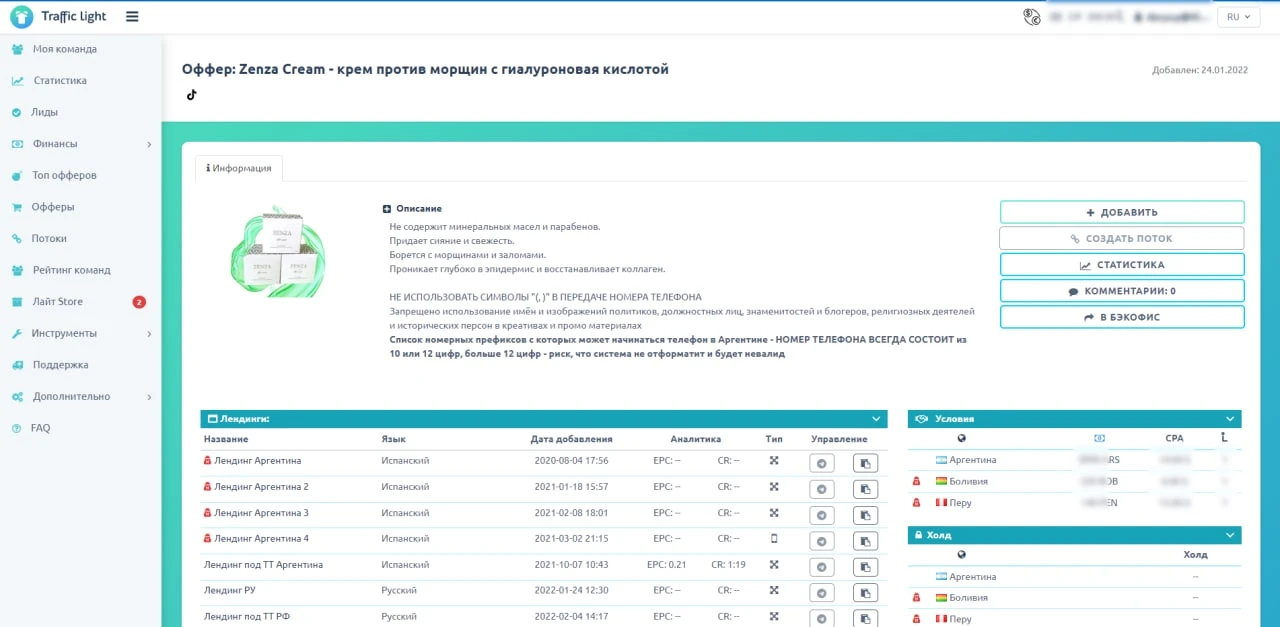Click the TikTok icon under the offer title
1280x627 pixels.
point(191,95)
